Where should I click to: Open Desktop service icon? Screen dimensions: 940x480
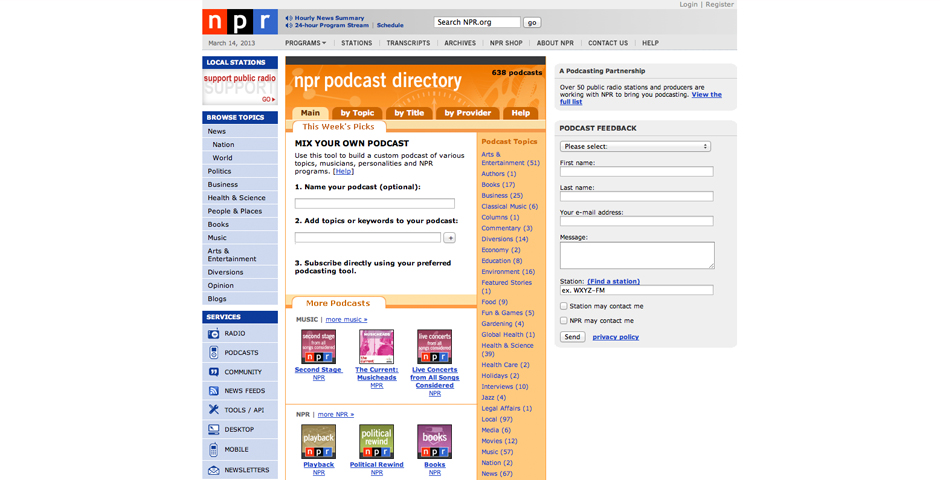point(213,429)
